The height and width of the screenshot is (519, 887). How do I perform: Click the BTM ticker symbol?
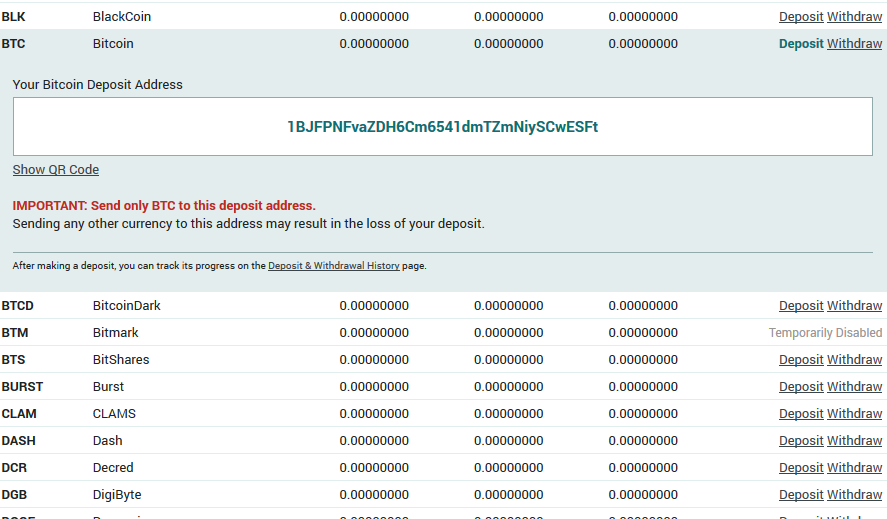coord(15,333)
